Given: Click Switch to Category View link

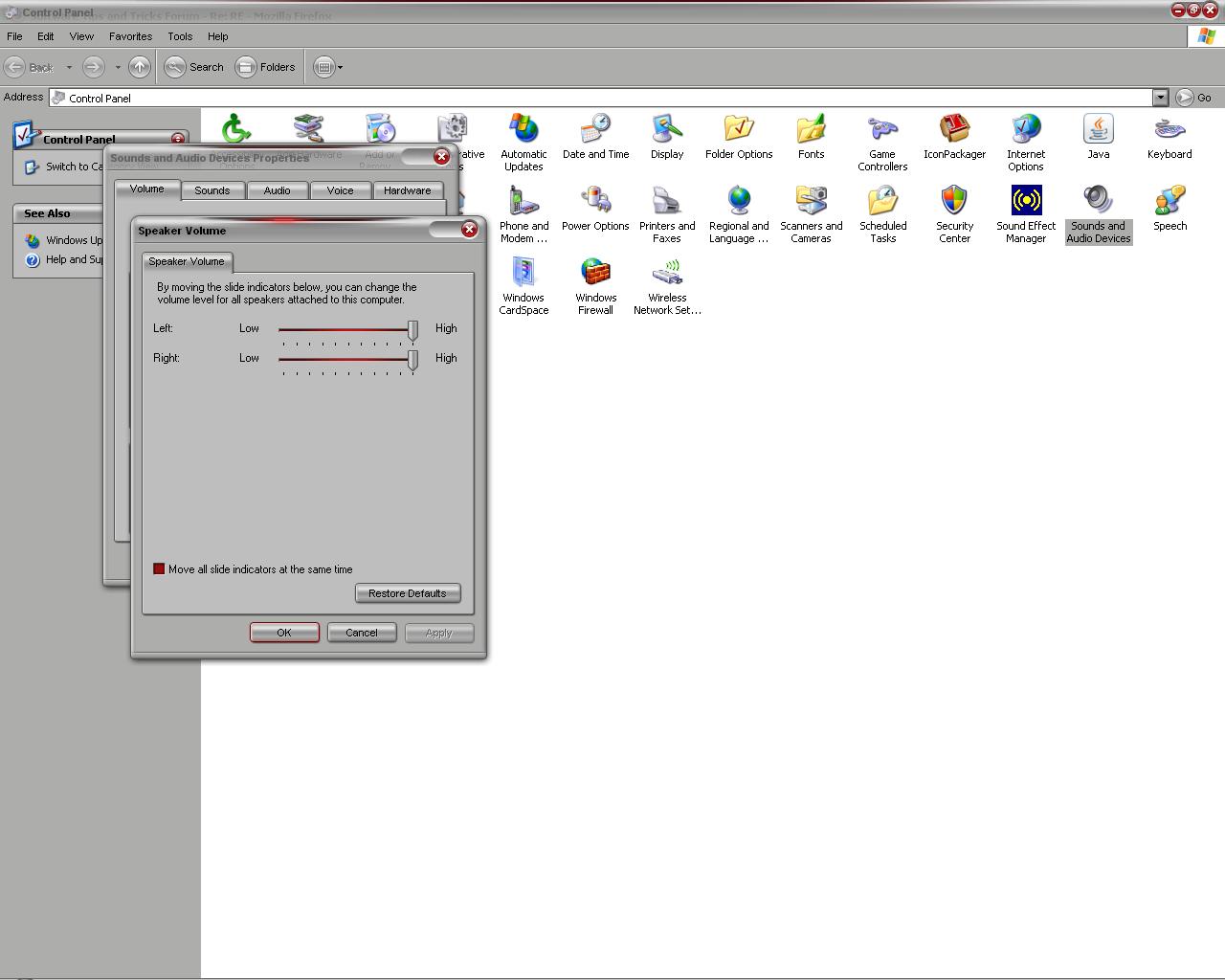Looking at the screenshot, I should click(74, 167).
